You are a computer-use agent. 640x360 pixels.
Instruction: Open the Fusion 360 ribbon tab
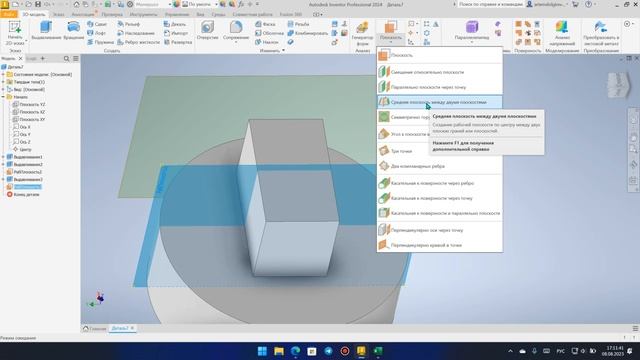tap(291, 14)
